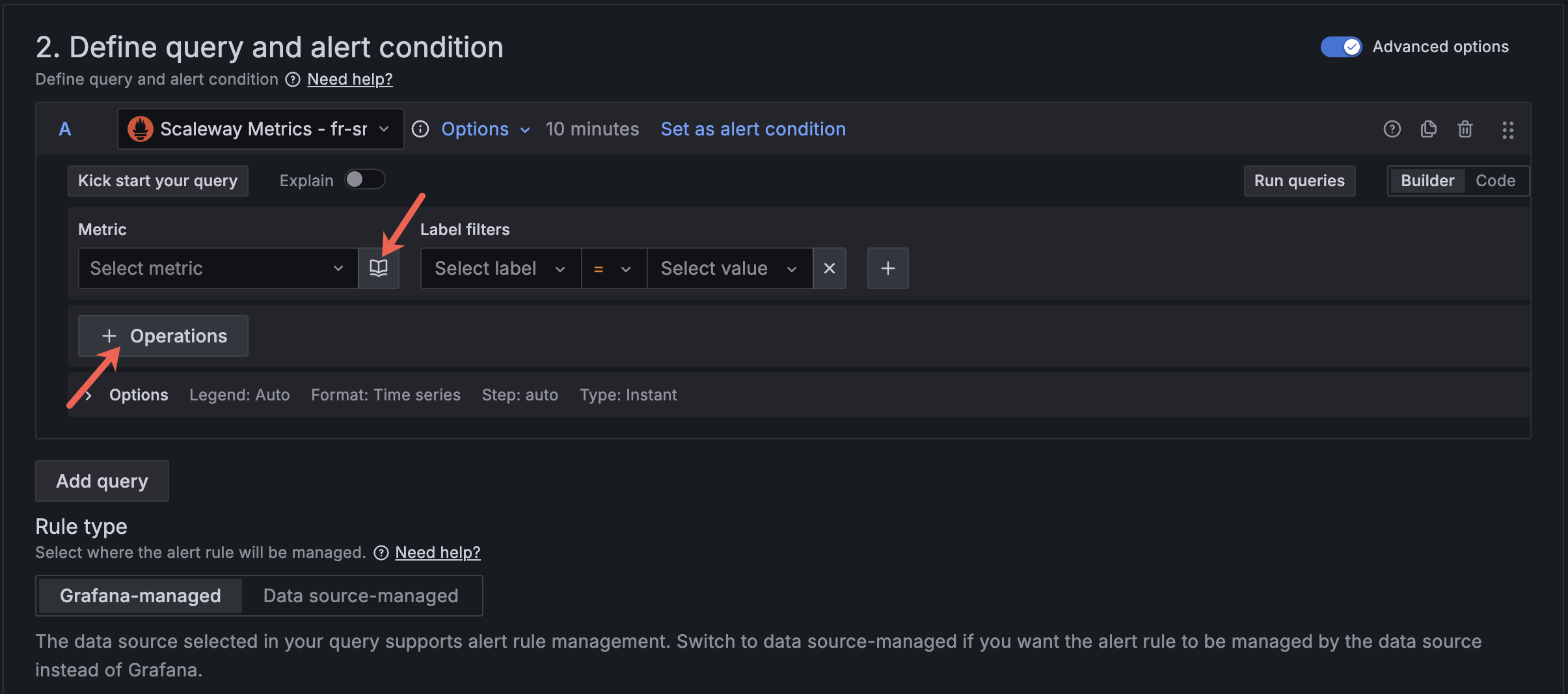
Task: Click the Run queries button
Action: [1299, 181]
